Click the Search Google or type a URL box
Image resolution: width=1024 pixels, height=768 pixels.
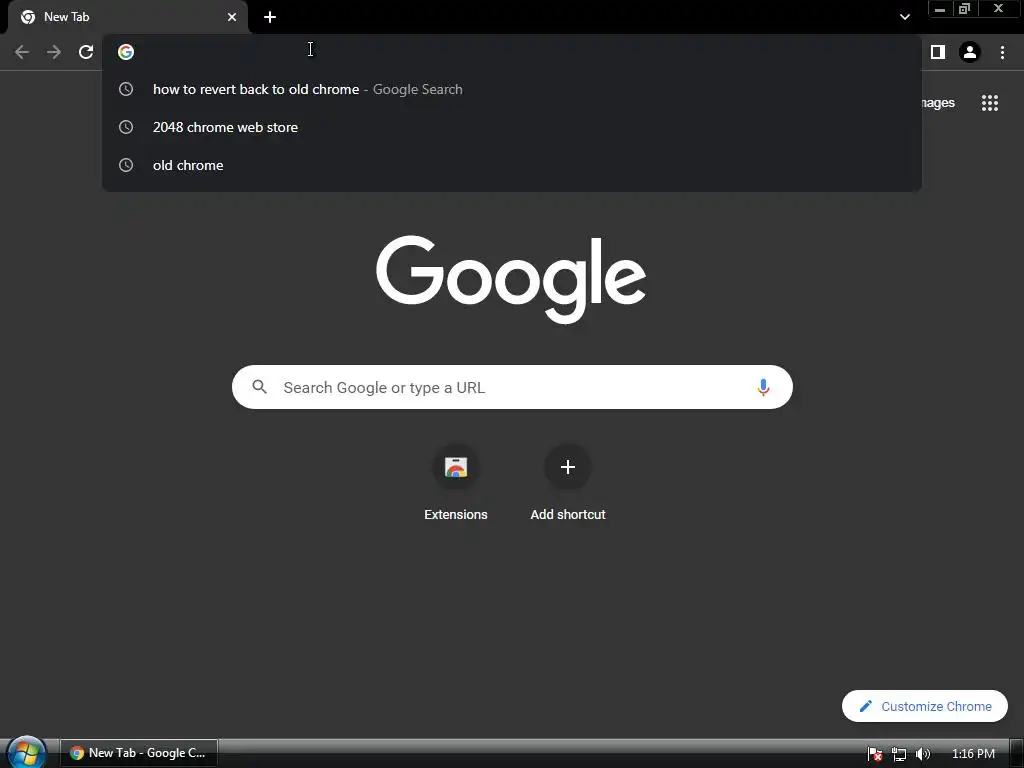tap(512, 387)
